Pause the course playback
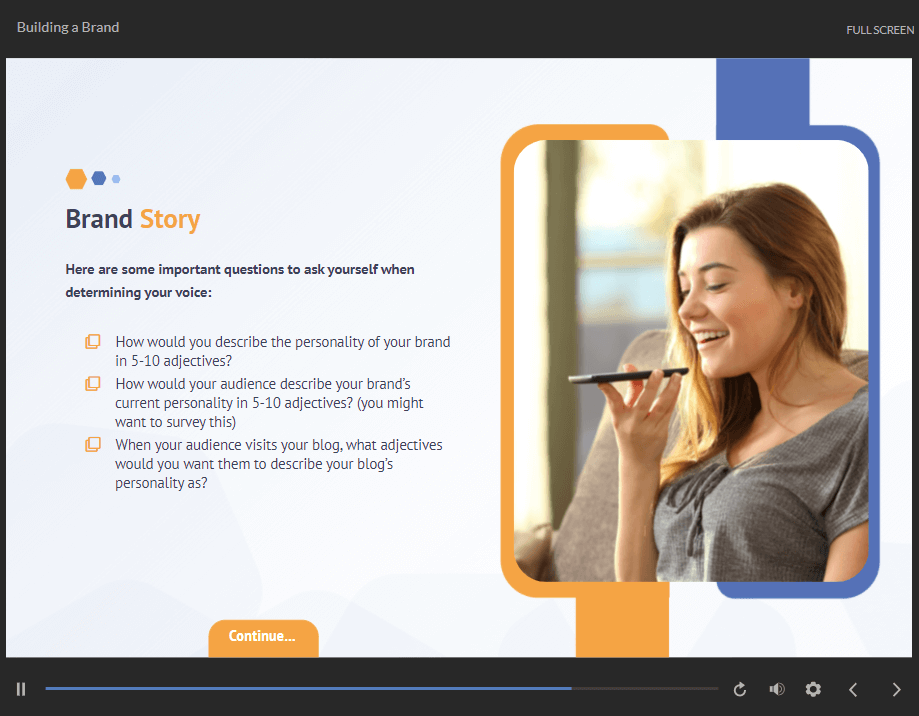The image size is (919, 716). 21,689
